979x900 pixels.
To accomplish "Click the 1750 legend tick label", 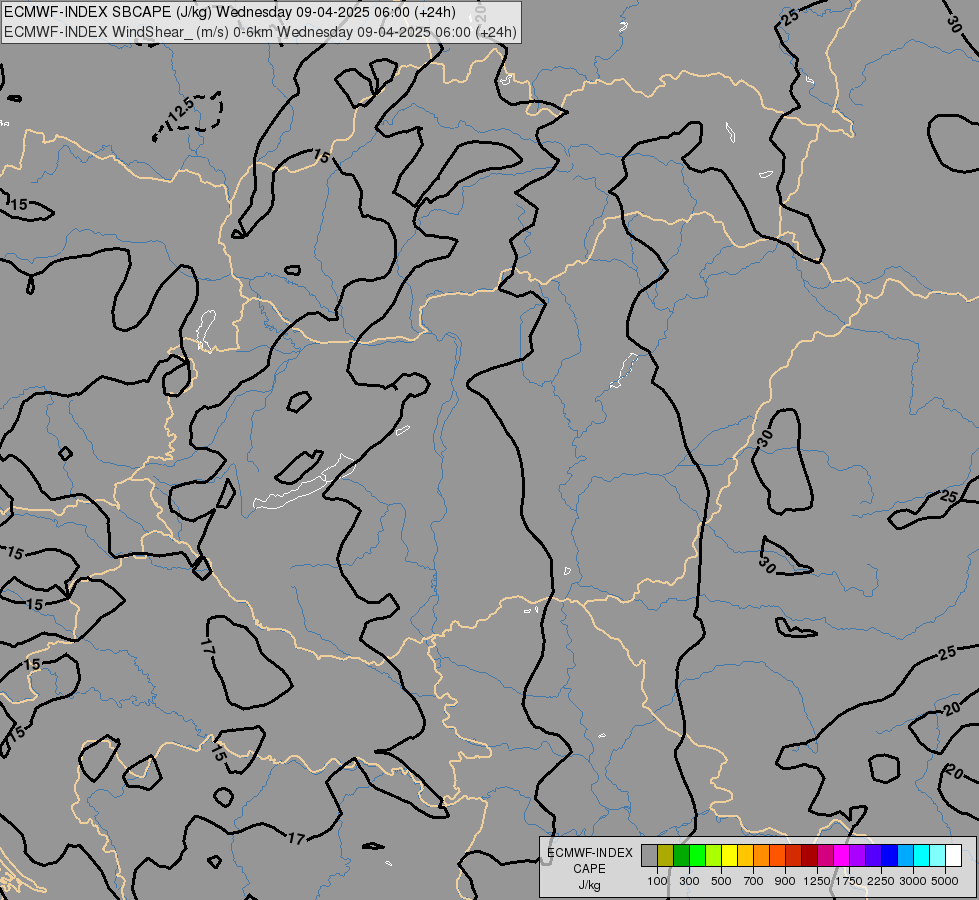I will (x=849, y=881).
